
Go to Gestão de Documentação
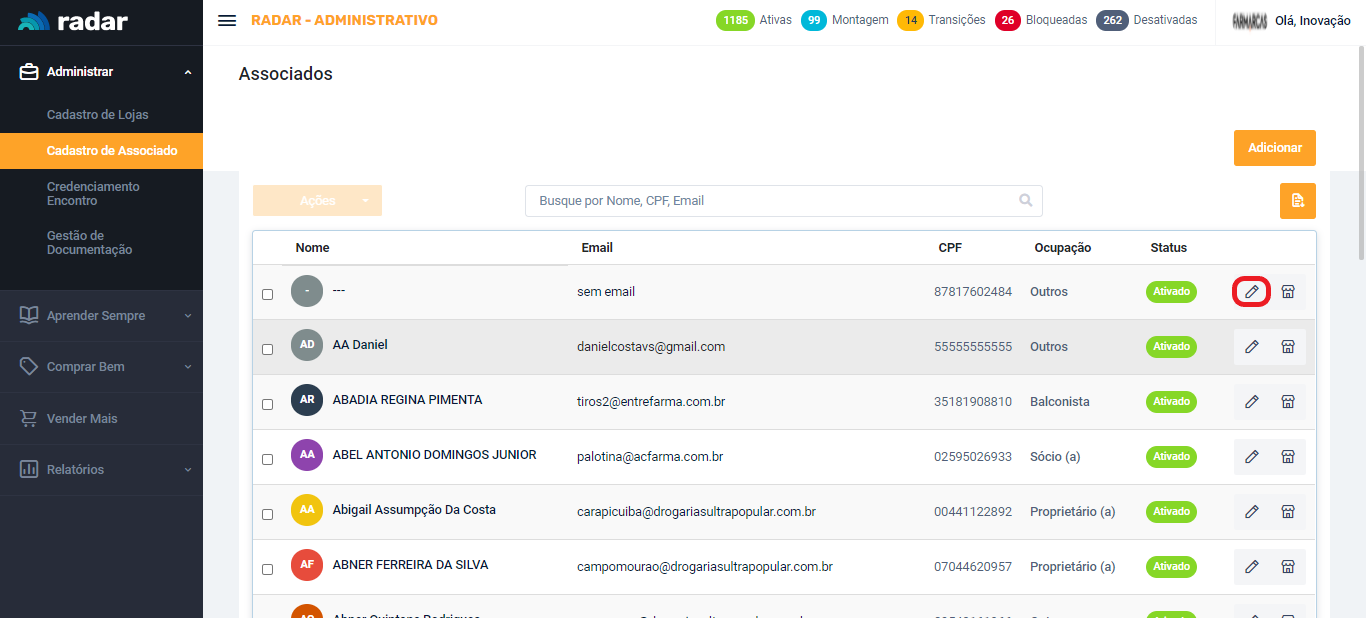(89, 243)
